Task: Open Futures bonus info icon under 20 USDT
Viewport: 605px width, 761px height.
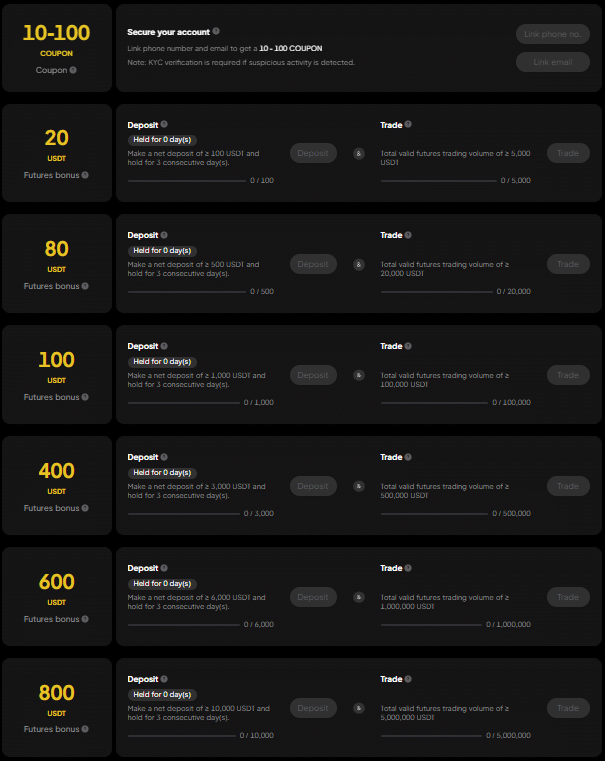Action: [x=85, y=175]
